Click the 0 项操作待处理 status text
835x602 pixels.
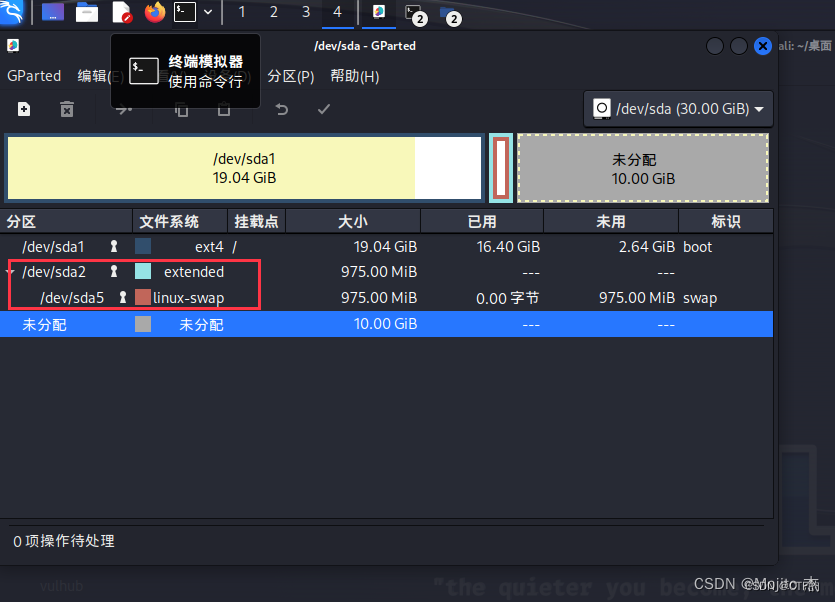click(x=64, y=541)
